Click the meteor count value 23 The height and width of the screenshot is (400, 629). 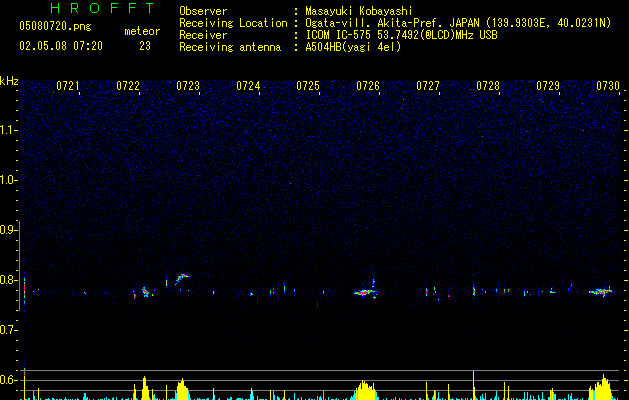145,46
